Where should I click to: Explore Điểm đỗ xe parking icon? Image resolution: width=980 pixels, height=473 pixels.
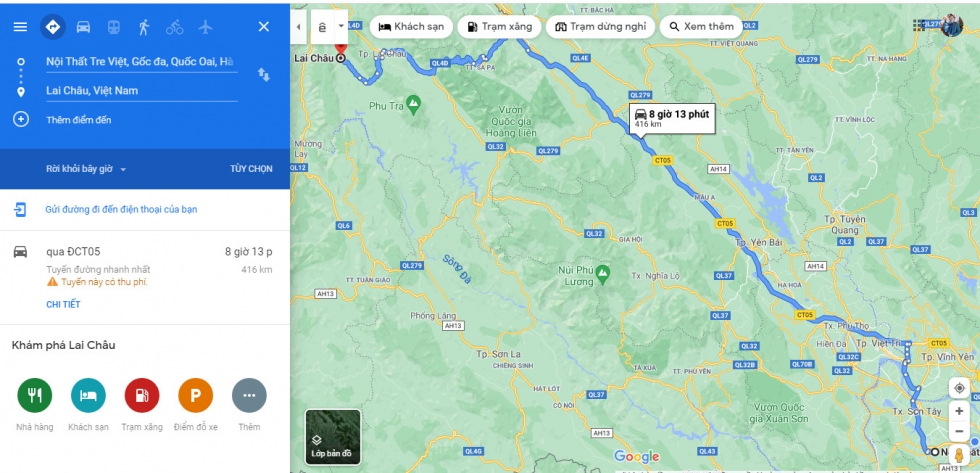pyautogui.click(x=196, y=396)
